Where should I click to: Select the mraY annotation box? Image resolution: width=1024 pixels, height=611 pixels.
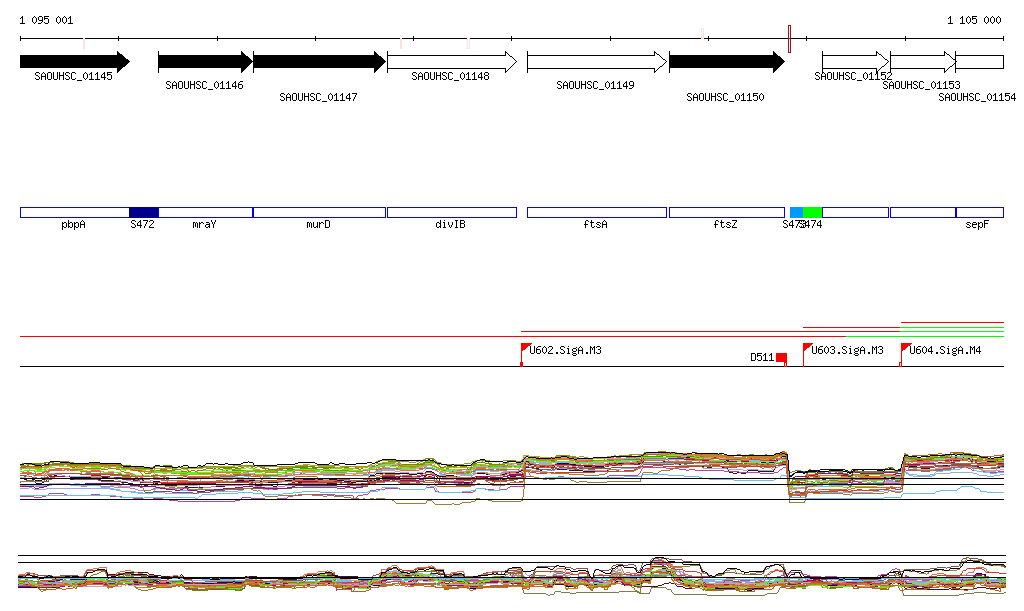tap(206, 212)
